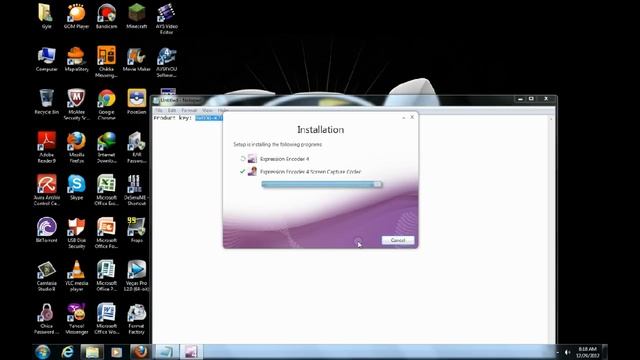Click the installation progress bar

click(x=322, y=184)
